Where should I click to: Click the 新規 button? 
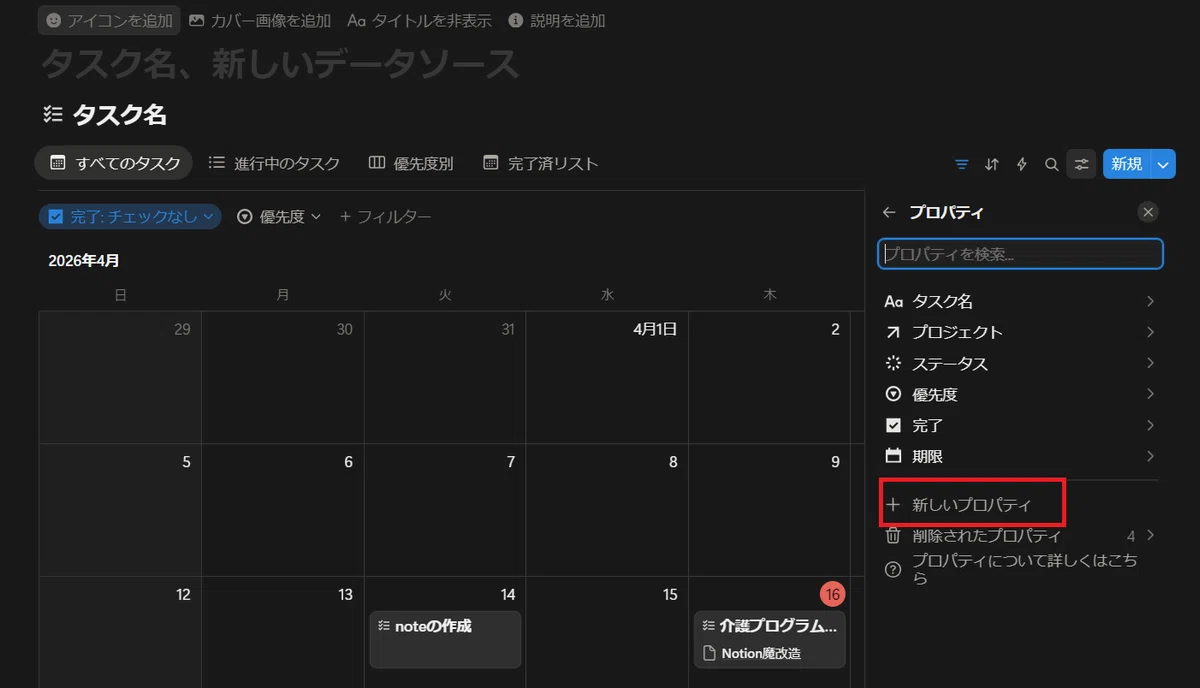click(1127, 164)
